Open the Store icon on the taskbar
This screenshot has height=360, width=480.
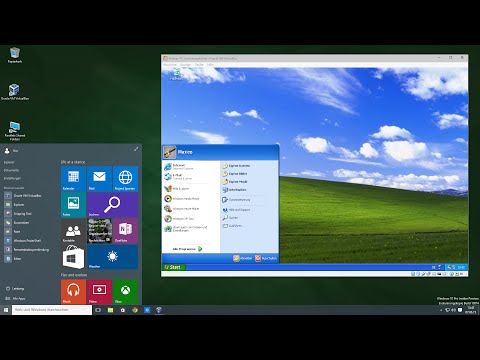(123, 310)
